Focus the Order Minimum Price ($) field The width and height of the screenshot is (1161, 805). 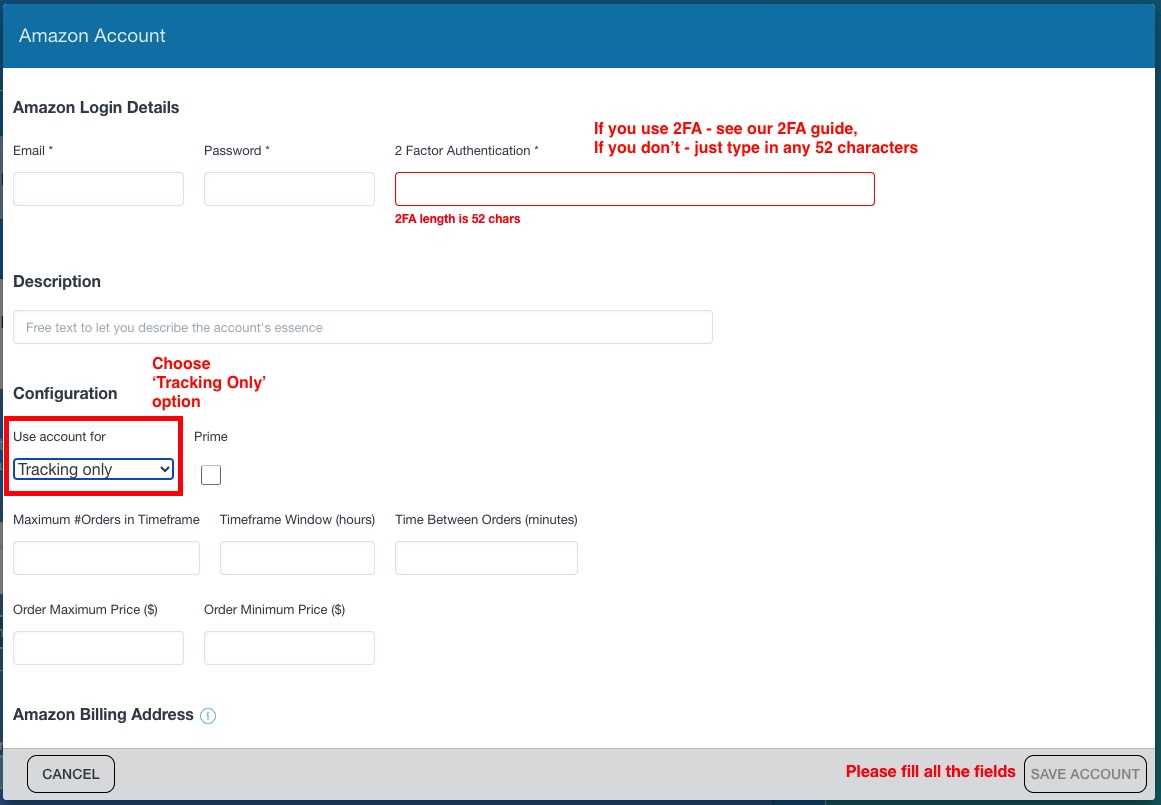pyautogui.click(x=289, y=648)
